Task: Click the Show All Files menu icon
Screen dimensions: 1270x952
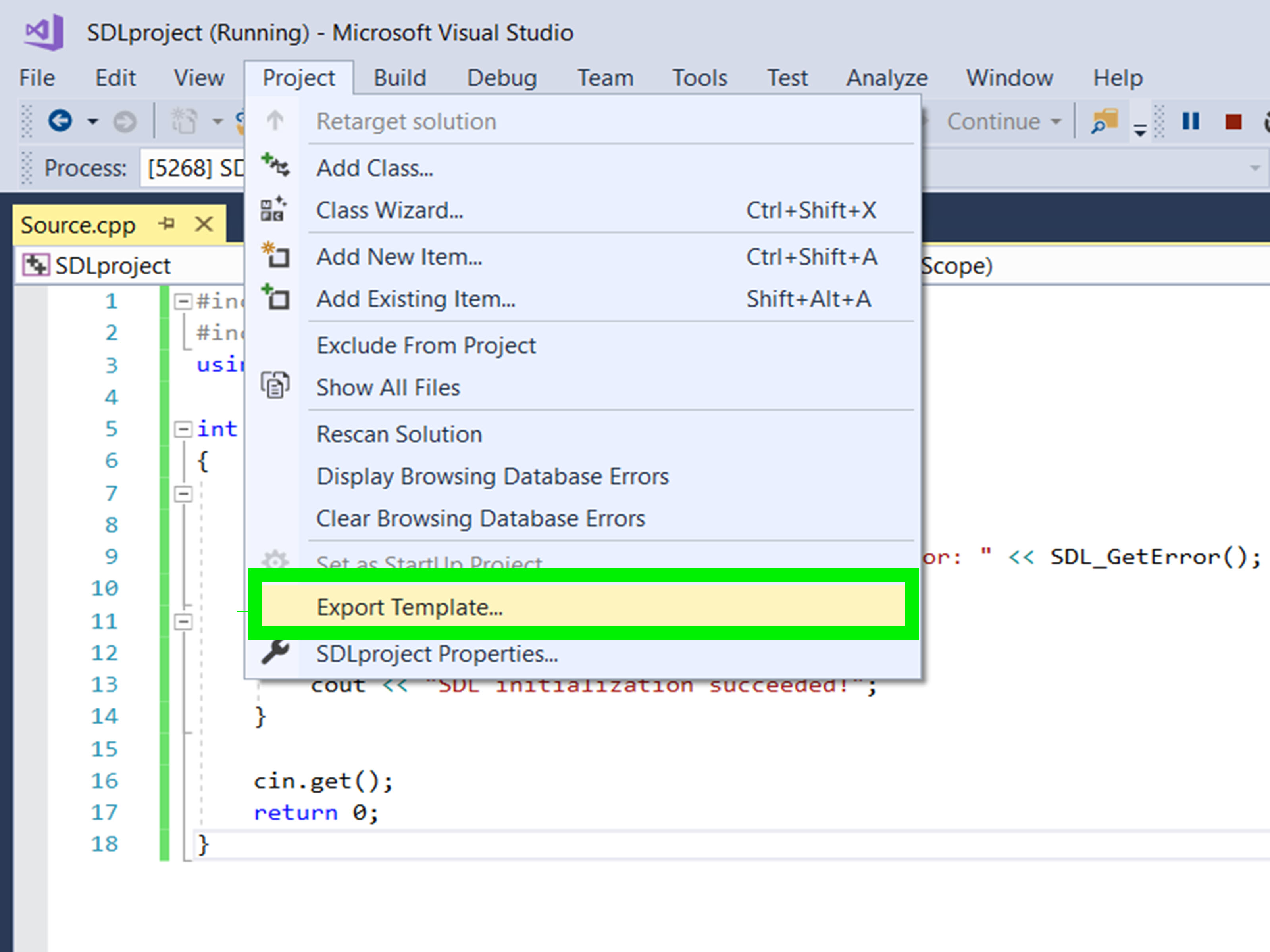Action: (x=275, y=385)
